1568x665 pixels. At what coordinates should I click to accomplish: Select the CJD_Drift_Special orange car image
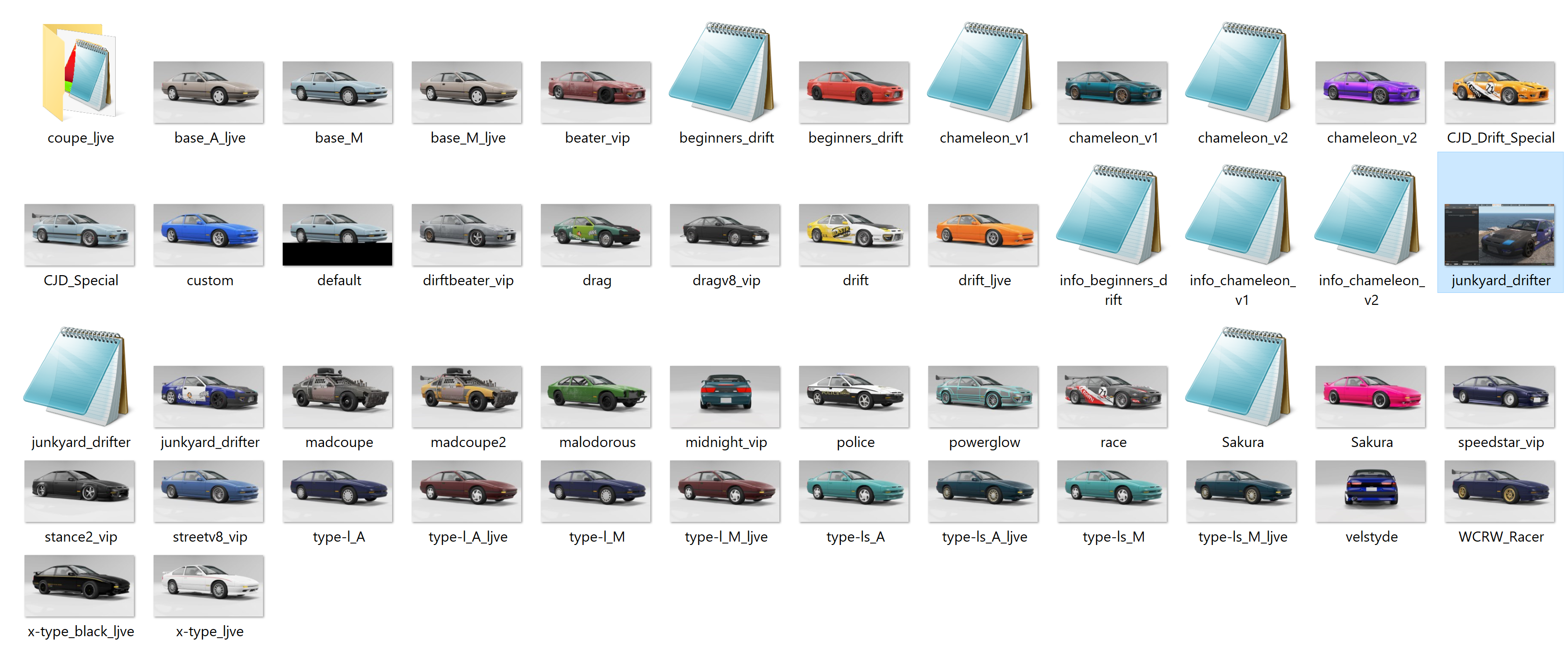(x=1500, y=92)
